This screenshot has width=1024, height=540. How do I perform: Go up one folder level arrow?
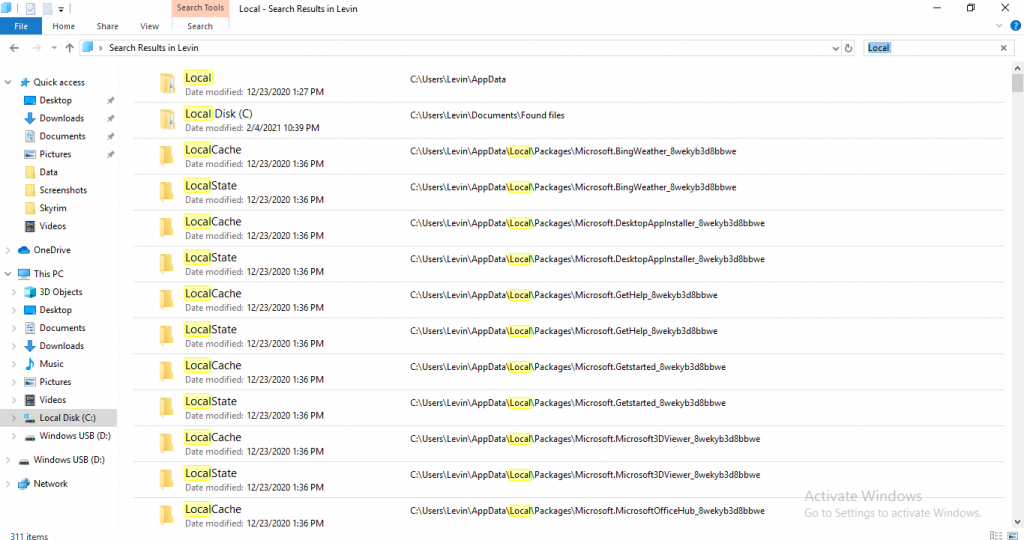click(x=69, y=48)
